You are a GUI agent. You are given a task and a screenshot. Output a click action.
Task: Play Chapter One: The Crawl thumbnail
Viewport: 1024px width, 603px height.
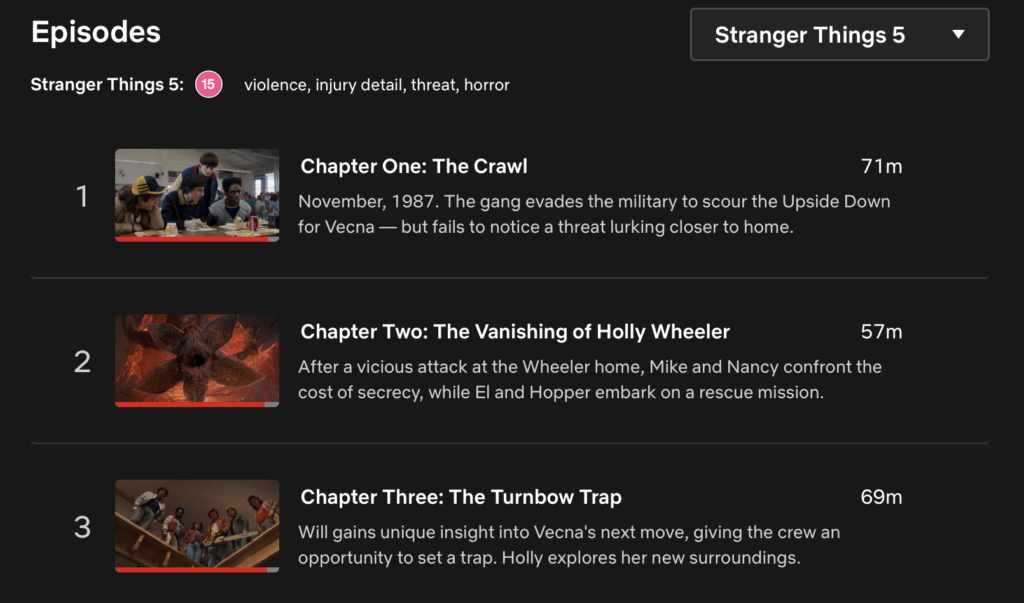pyautogui.click(x=197, y=193)
